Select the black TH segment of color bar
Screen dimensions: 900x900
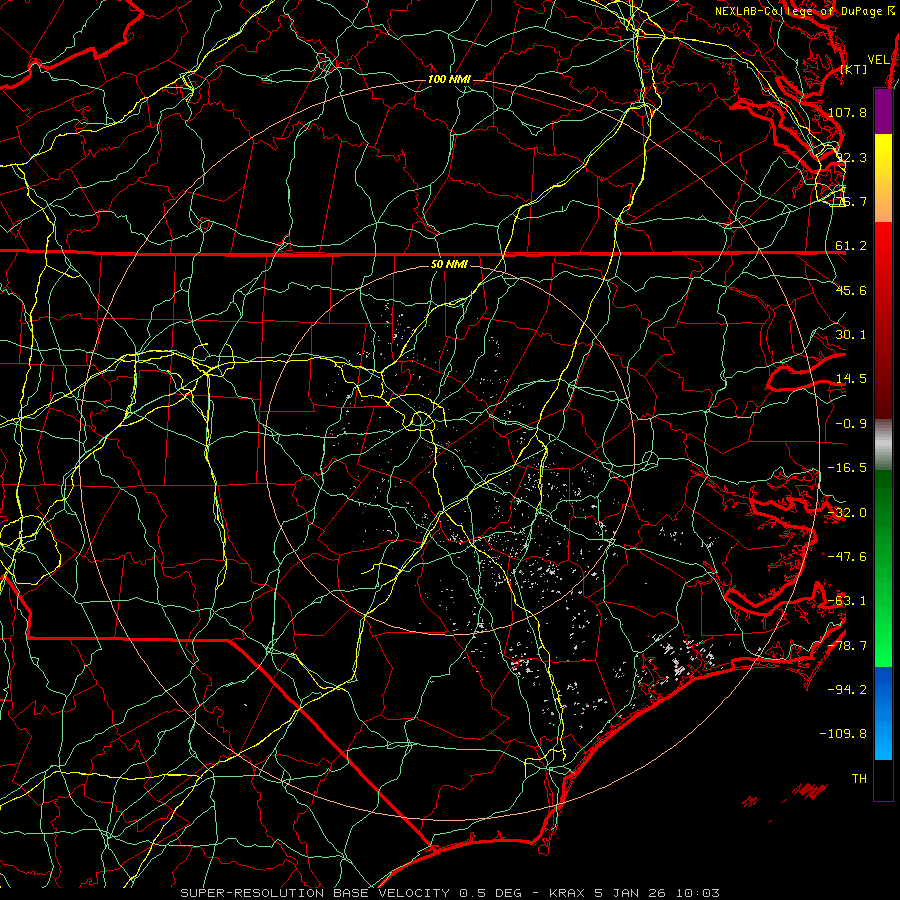[883, 779]
